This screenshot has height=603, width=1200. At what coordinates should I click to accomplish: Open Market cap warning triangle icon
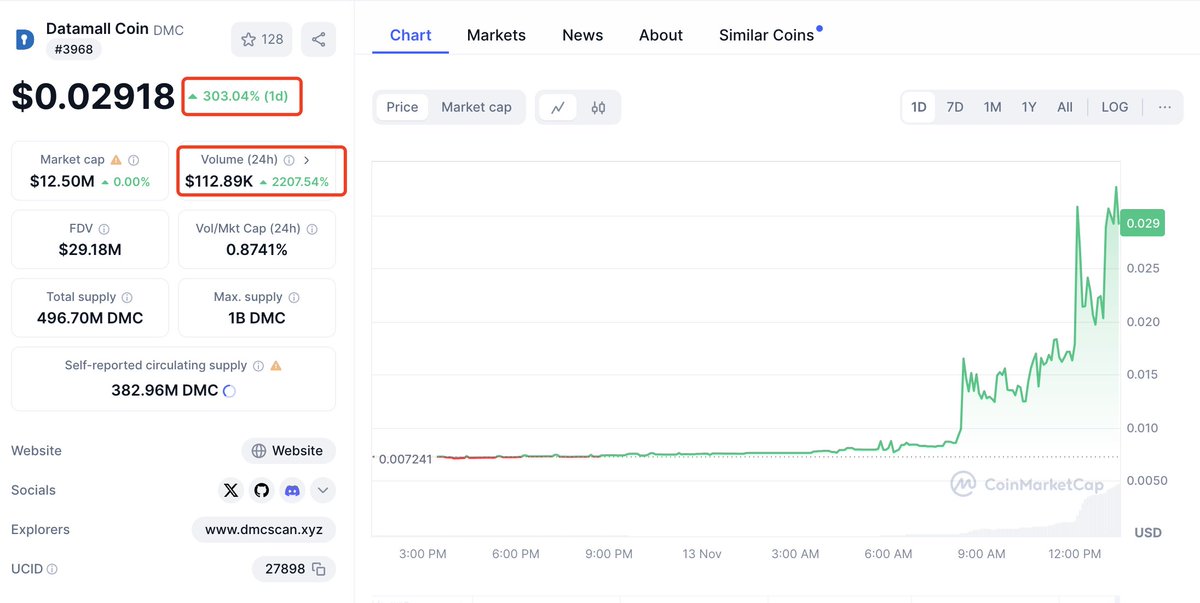(116, 160)
